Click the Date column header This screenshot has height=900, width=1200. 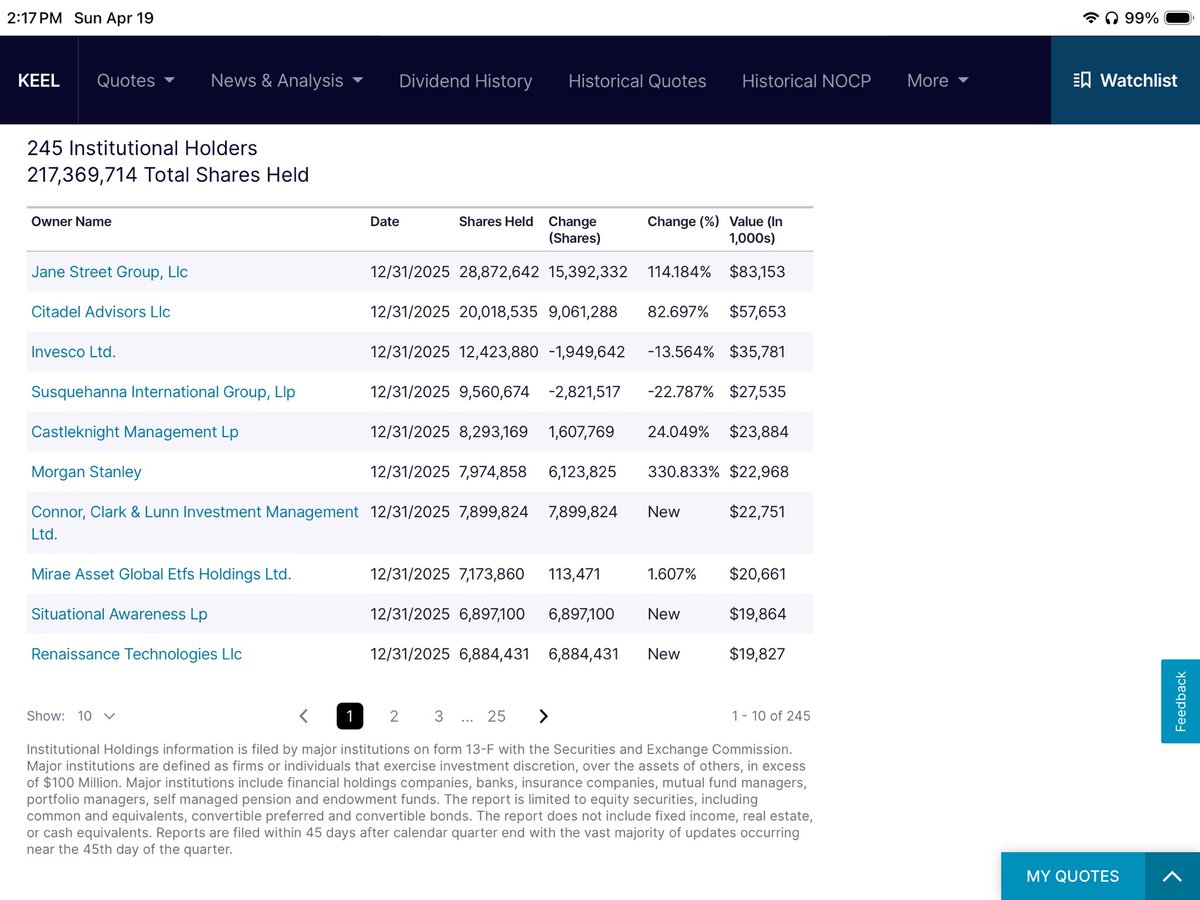384,221
